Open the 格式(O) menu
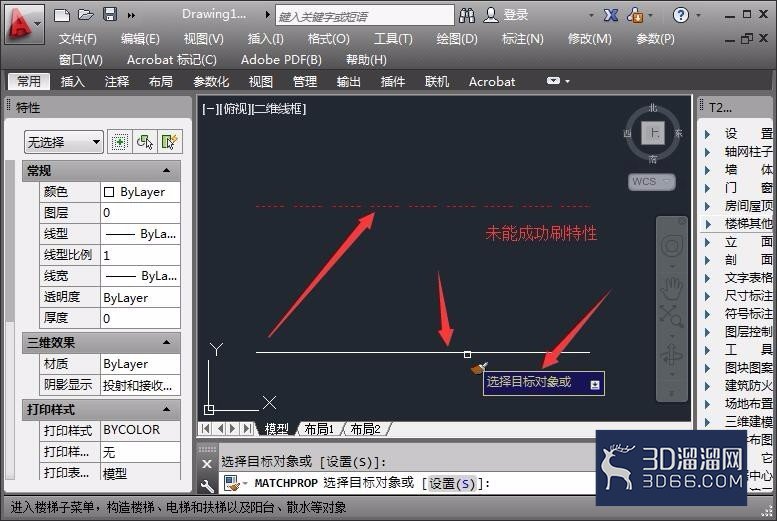This screenshot has height=521, width=777. tap(329, 39)
